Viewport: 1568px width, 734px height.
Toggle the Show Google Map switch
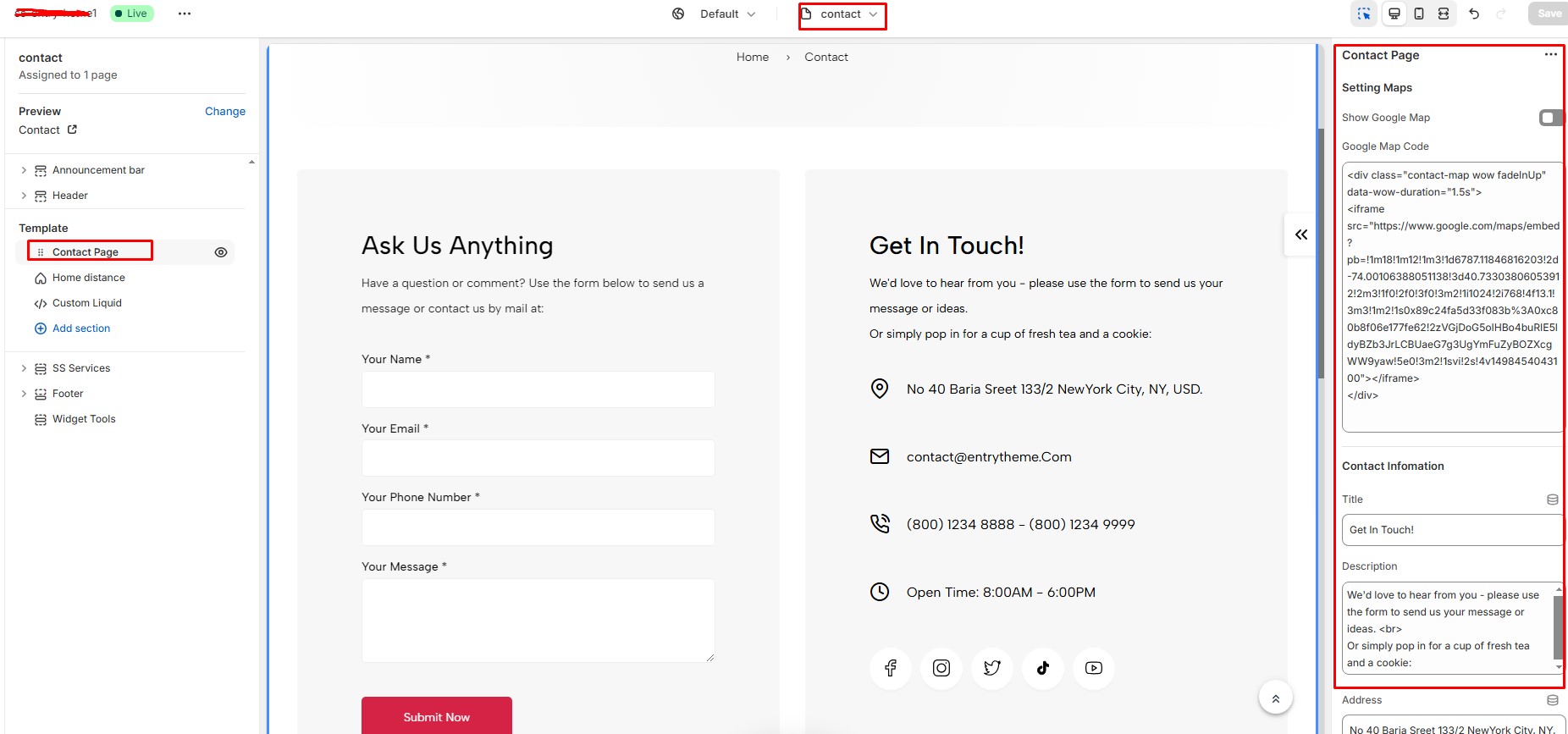pos(1550,118)
